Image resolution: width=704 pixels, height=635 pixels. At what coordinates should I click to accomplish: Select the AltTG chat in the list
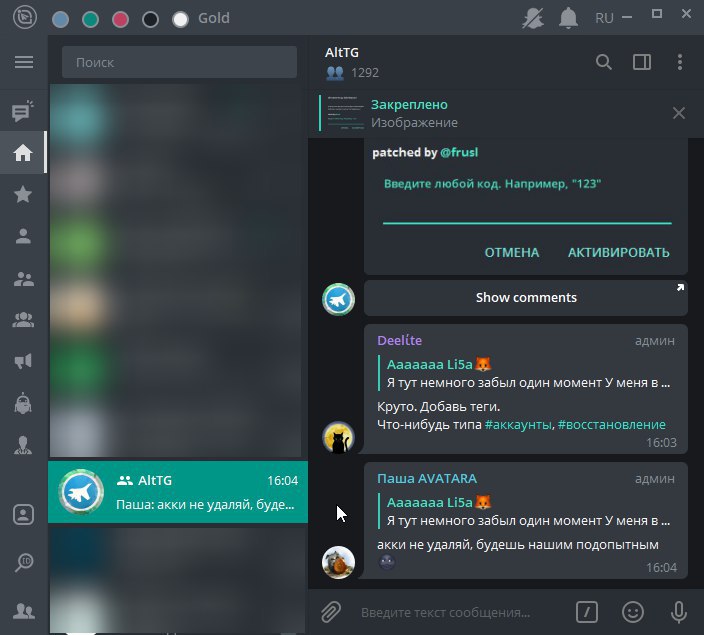coord(178,492)
